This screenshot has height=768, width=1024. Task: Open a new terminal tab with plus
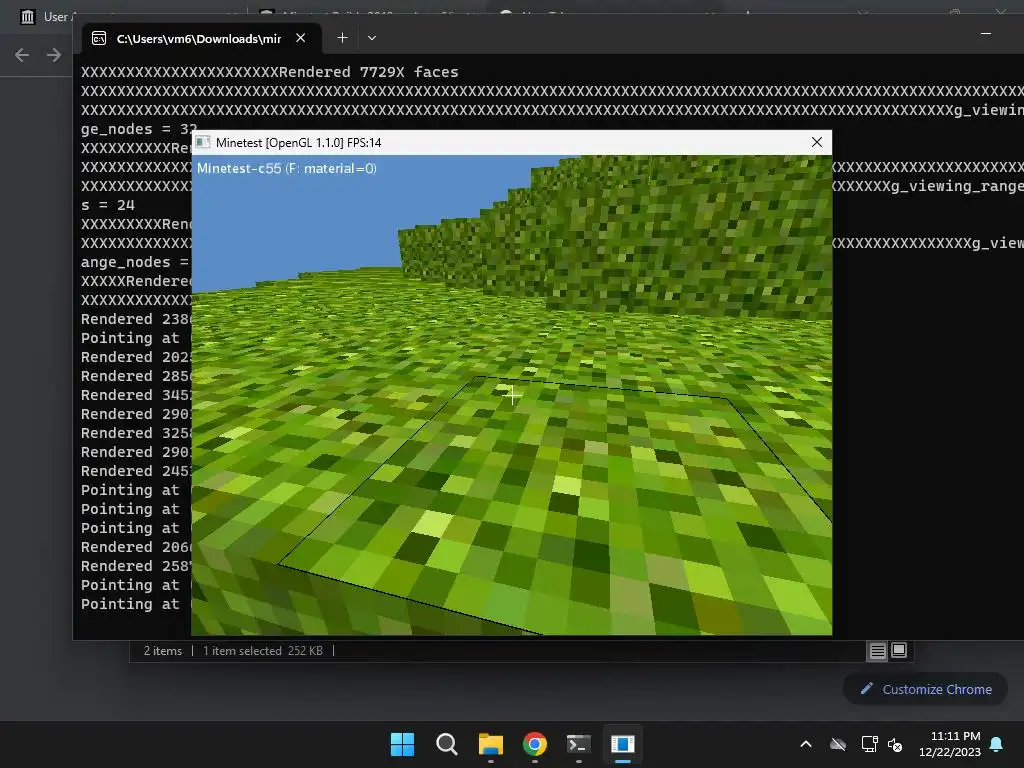pyautogui.click(x=342, y=38)
